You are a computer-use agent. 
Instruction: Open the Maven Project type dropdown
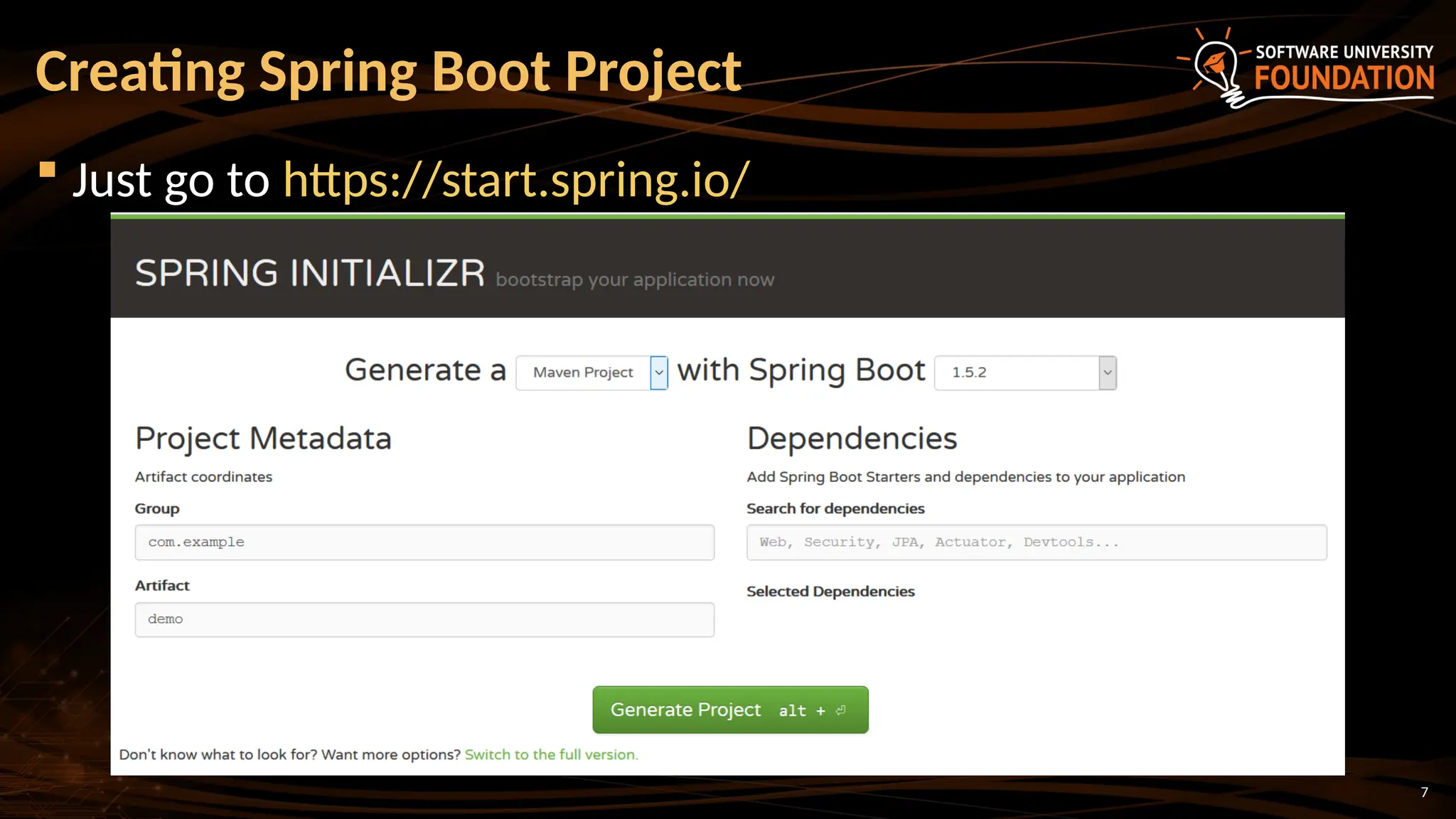point(583,373)
